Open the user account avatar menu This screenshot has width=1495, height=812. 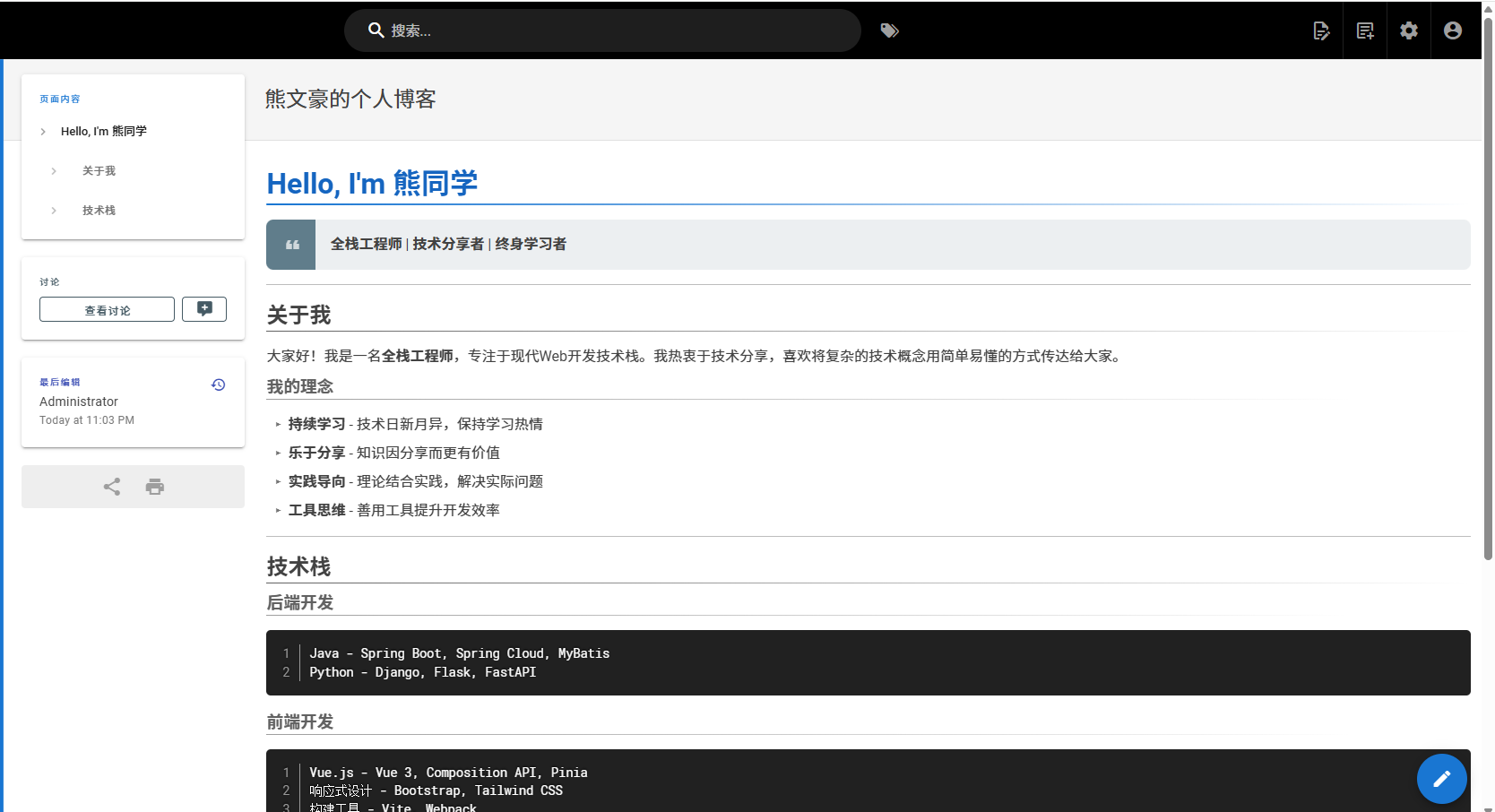[x=1453, y=30]
